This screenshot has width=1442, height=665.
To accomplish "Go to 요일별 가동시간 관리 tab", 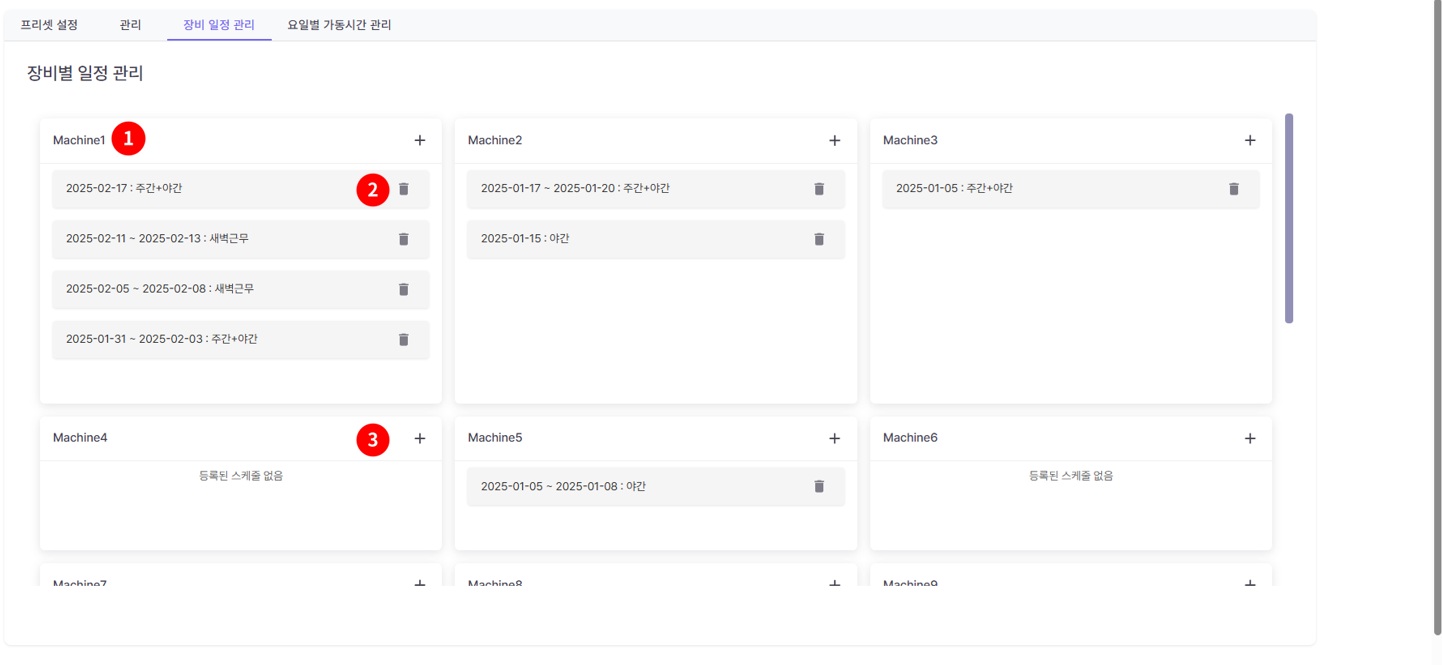I will [x=339, y=25].
